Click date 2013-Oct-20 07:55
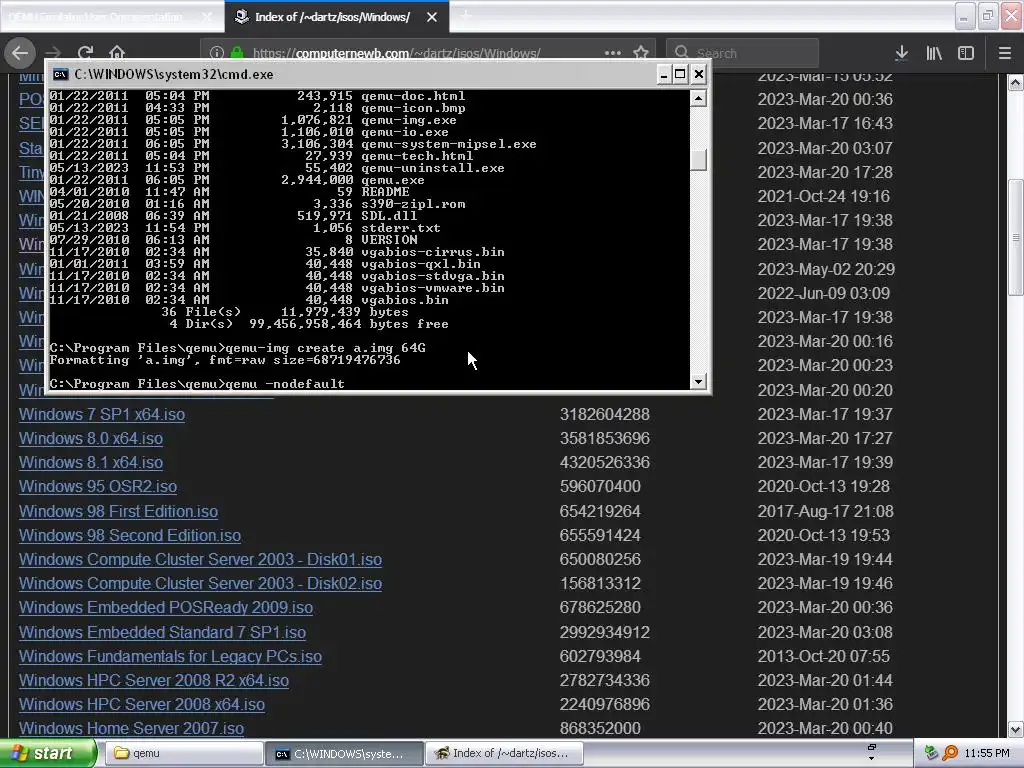The image size is (1024, 768). pos(824,656)
